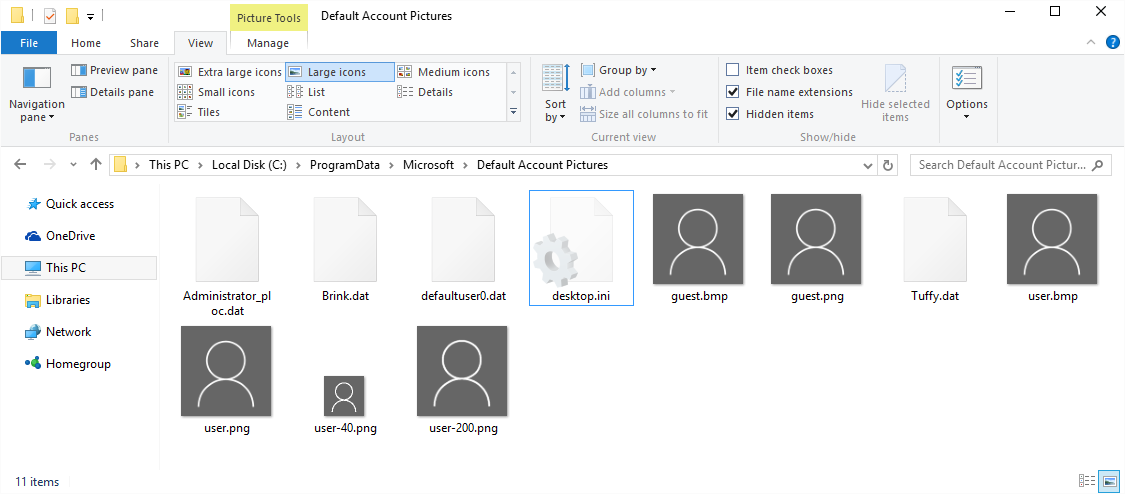Uncheck Hidden items checkbox
This screenshot has width=1125, height=494.
coord(733,114)
